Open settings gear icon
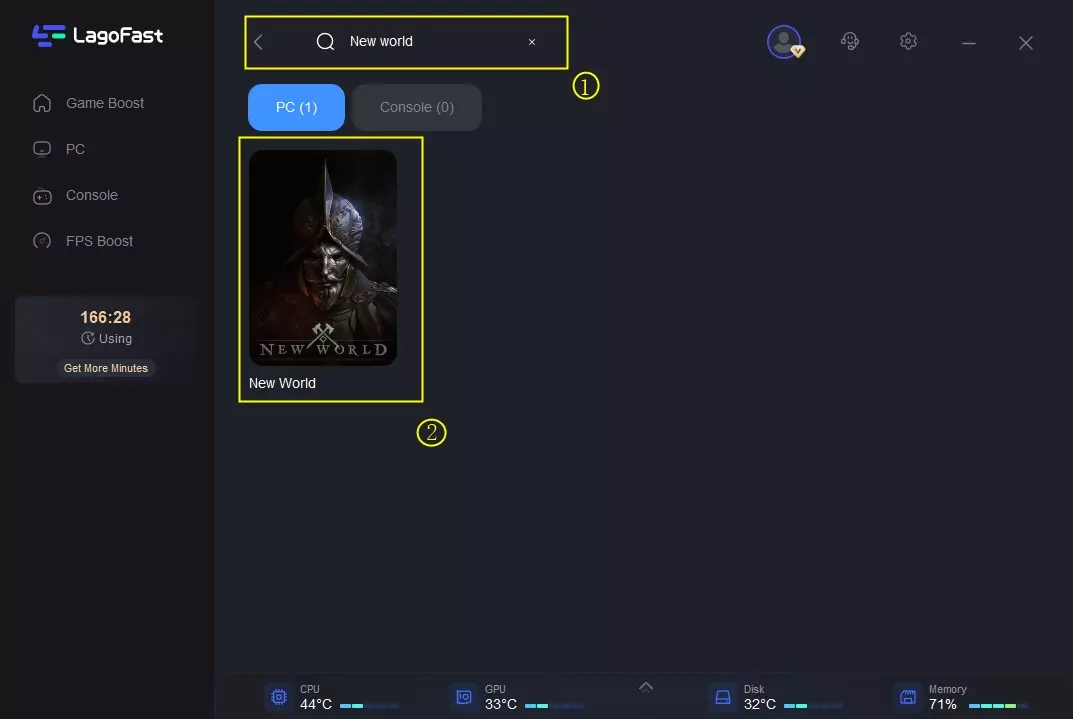Screen dimensions: 1073x719 click(x=908, y=41)
